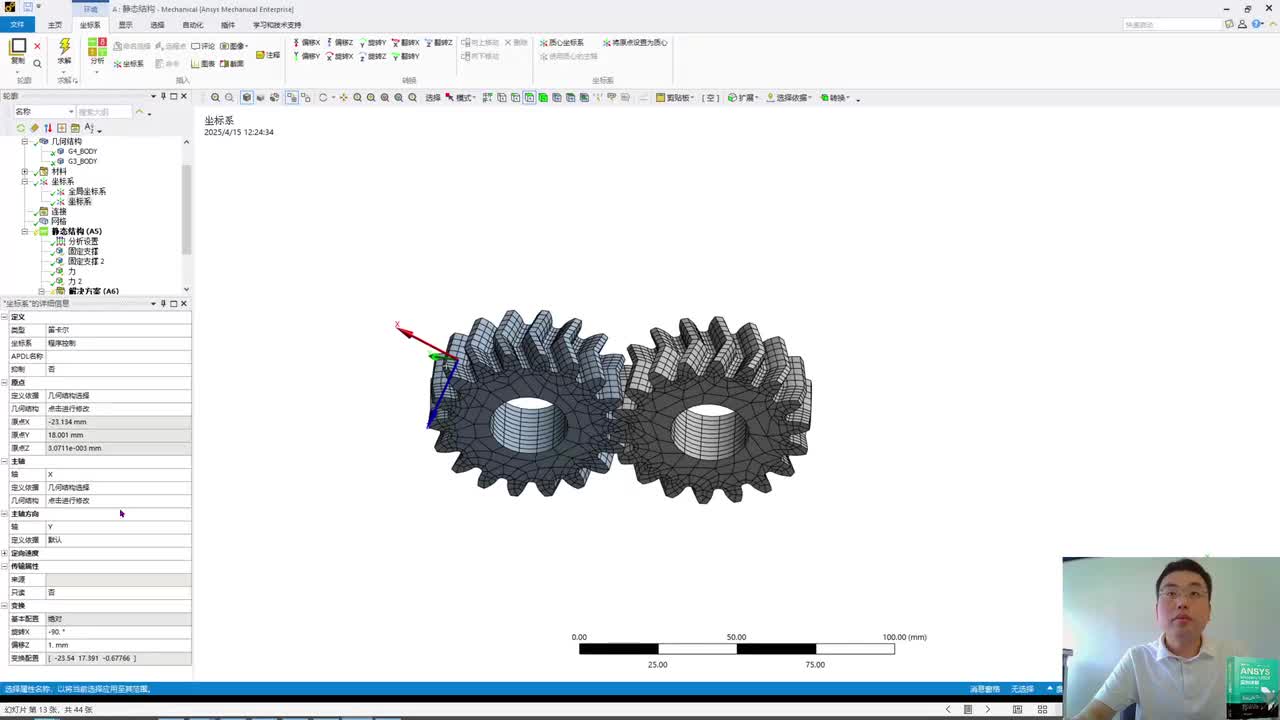Click the 原点X value field
The width and height of the screenshot is (1280, 720).
[118, 422]
